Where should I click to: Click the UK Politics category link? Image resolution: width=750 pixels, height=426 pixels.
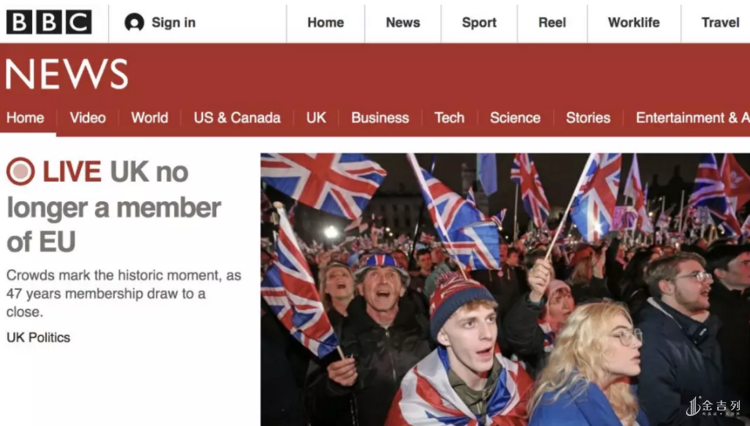click(38, 338)
